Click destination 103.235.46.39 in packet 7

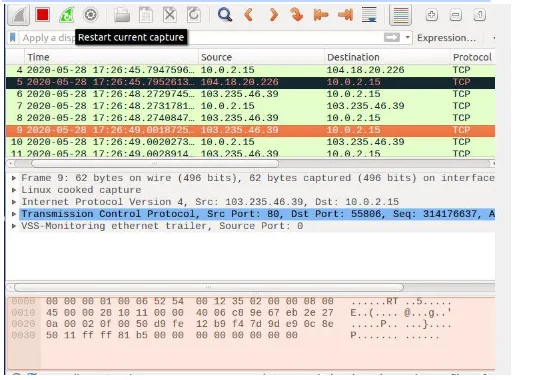coord(365,106)
